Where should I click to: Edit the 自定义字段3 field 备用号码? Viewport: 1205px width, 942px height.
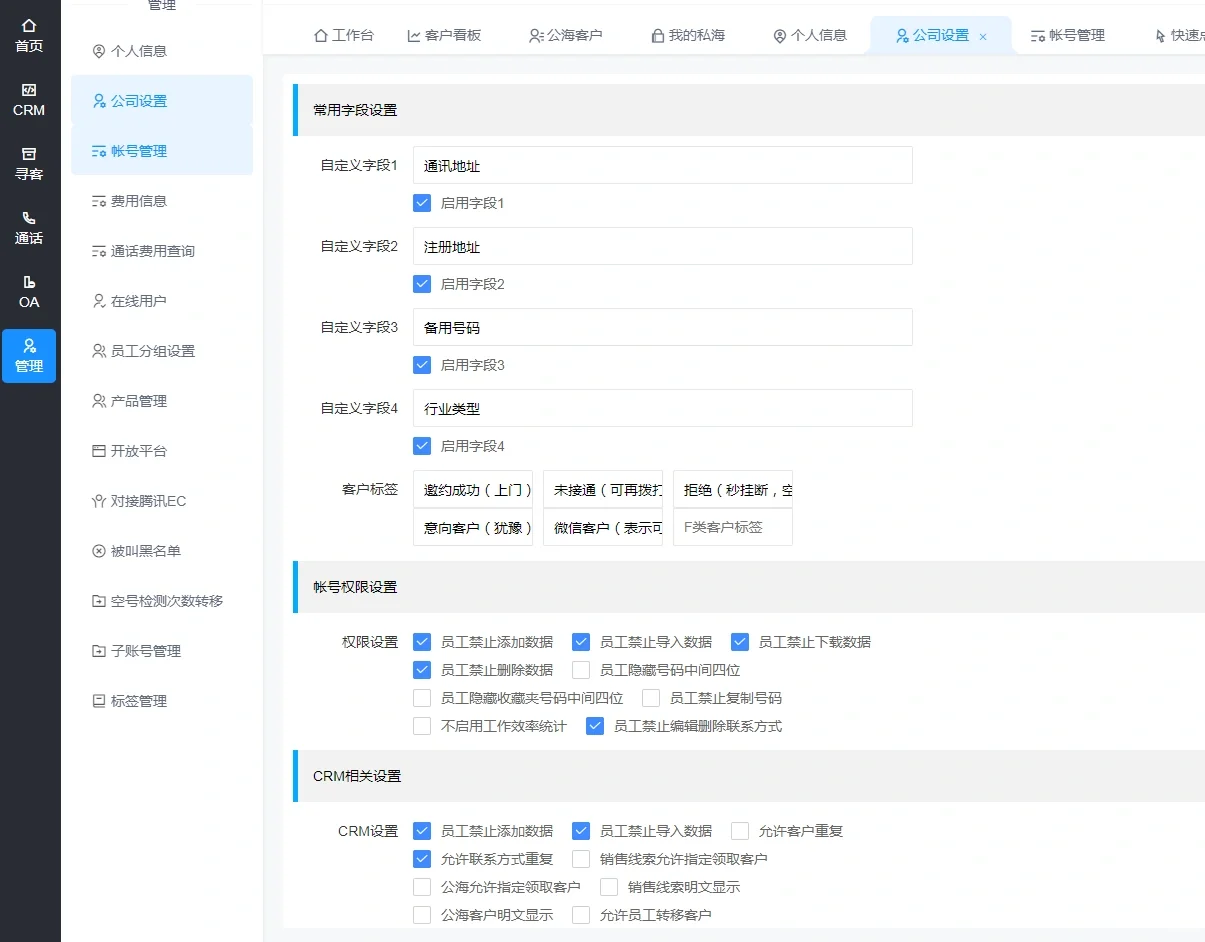[663, 327]
